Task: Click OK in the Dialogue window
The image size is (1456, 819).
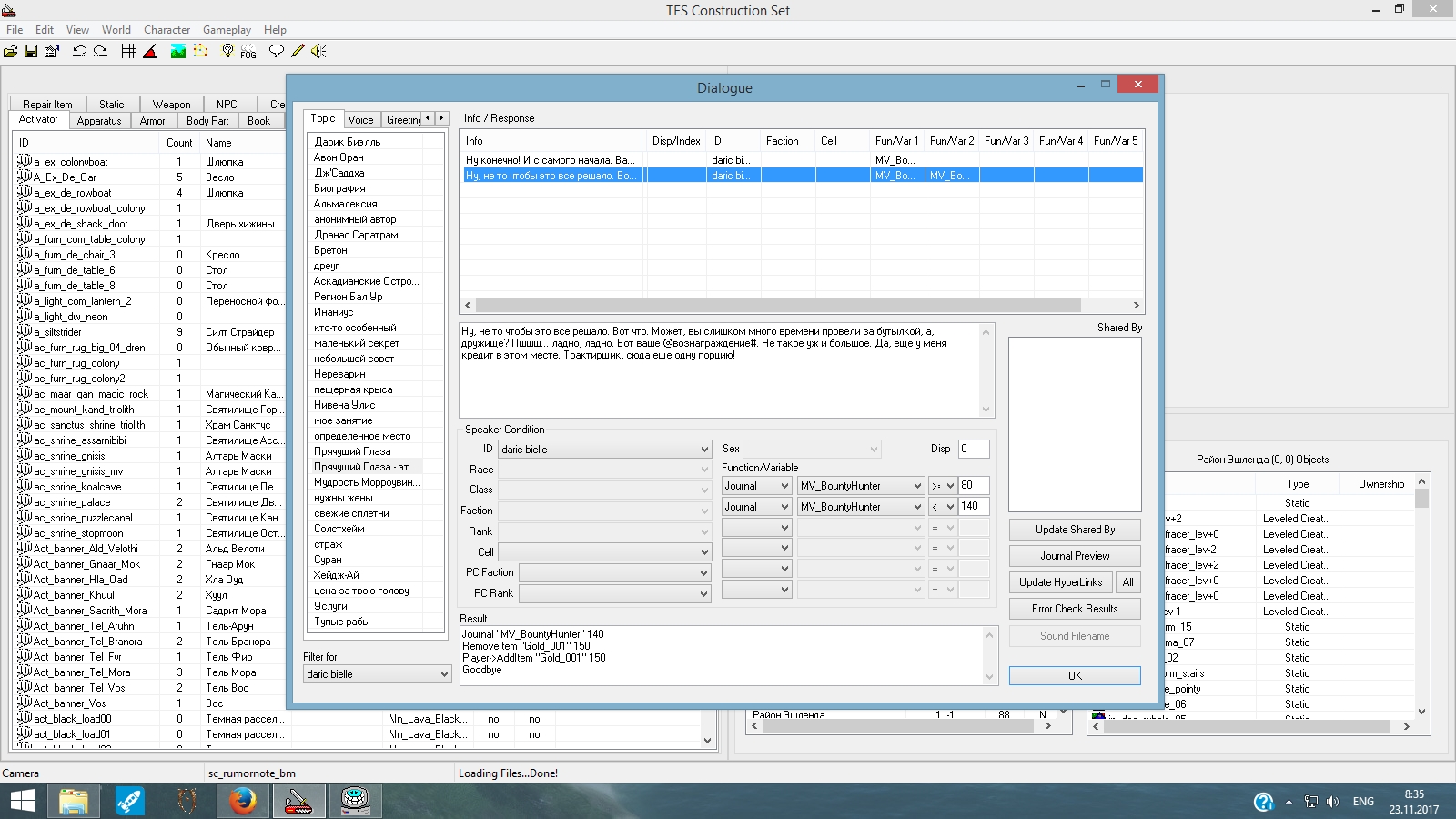Action: click(x=1075, y=676)
